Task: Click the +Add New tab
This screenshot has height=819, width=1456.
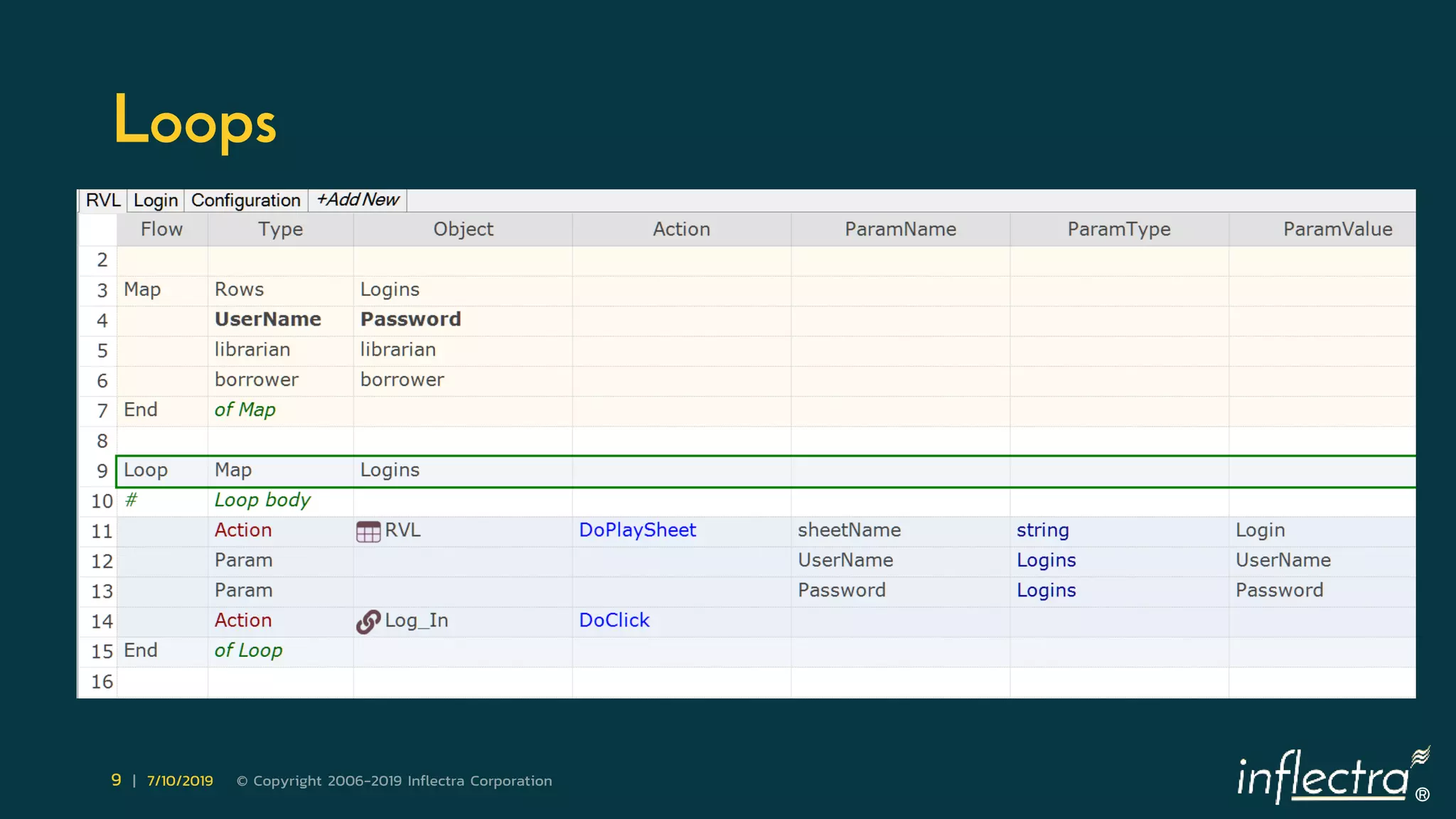Action: point(358,200)
